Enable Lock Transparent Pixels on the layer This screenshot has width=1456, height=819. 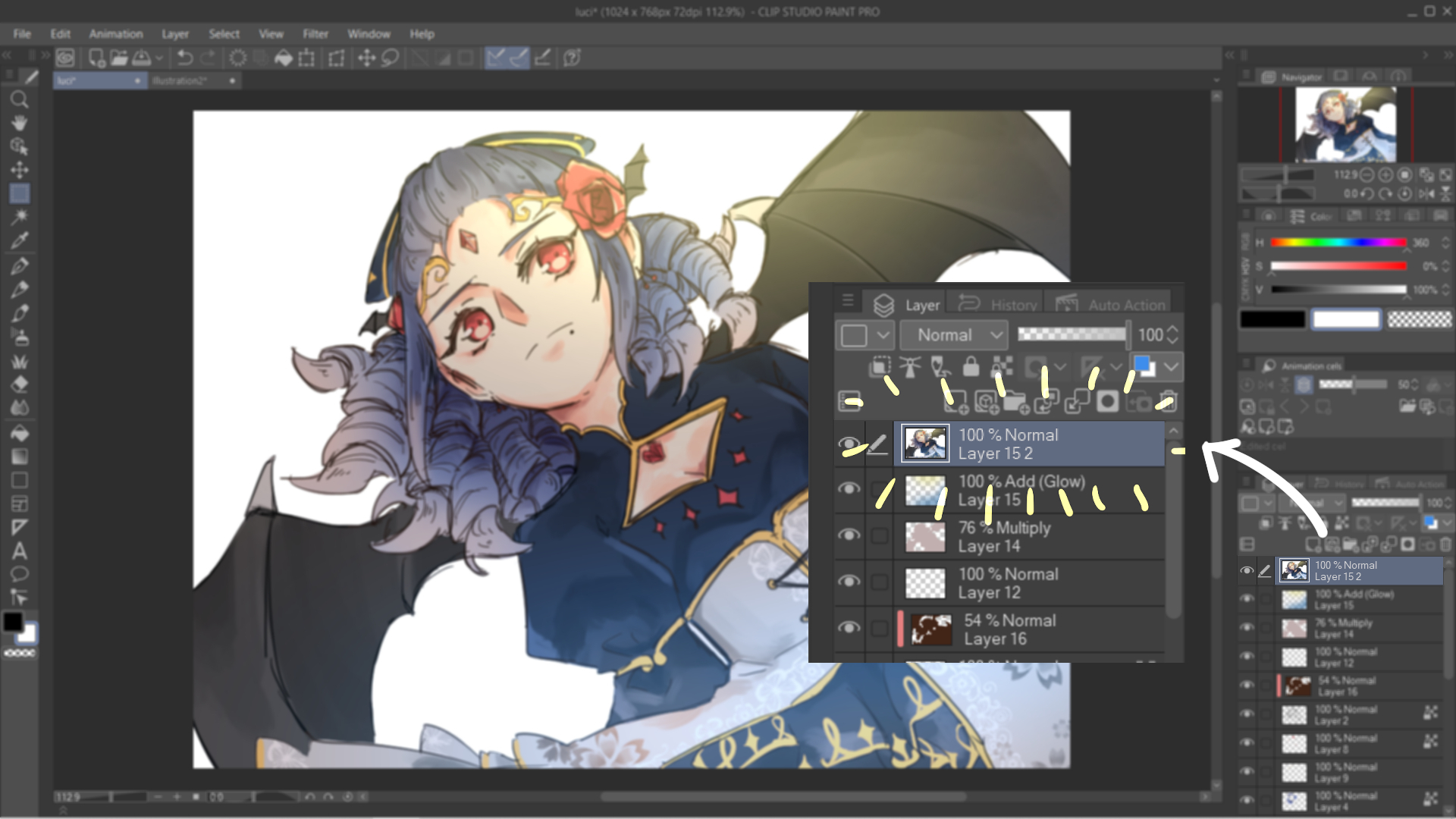[939, 367]
